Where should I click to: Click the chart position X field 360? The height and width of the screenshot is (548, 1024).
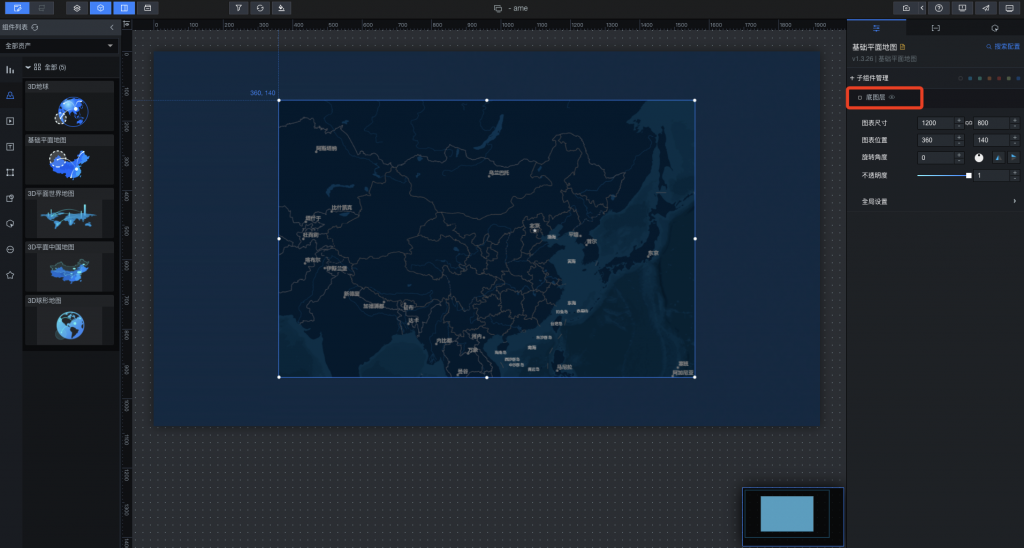click(x=936, y=140)
